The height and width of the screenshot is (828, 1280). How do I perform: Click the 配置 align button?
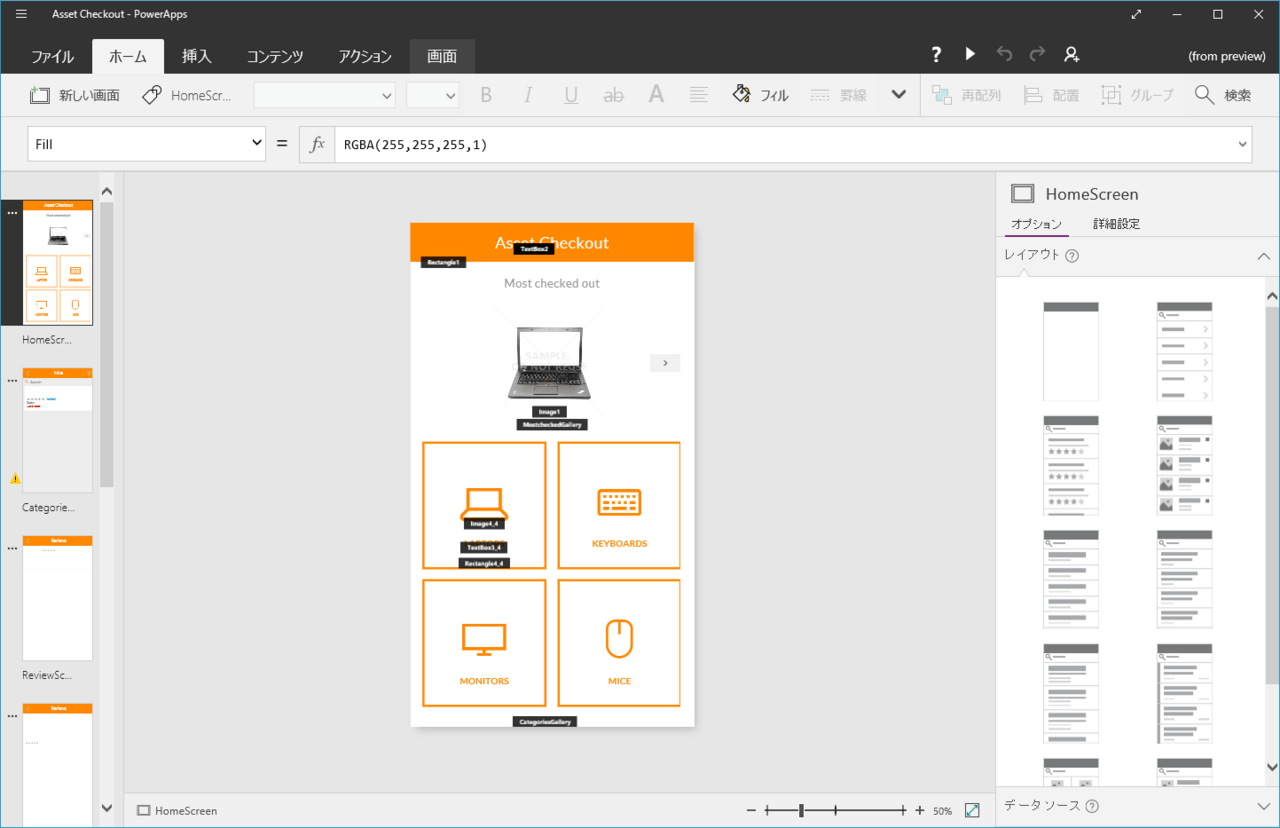1051,95
